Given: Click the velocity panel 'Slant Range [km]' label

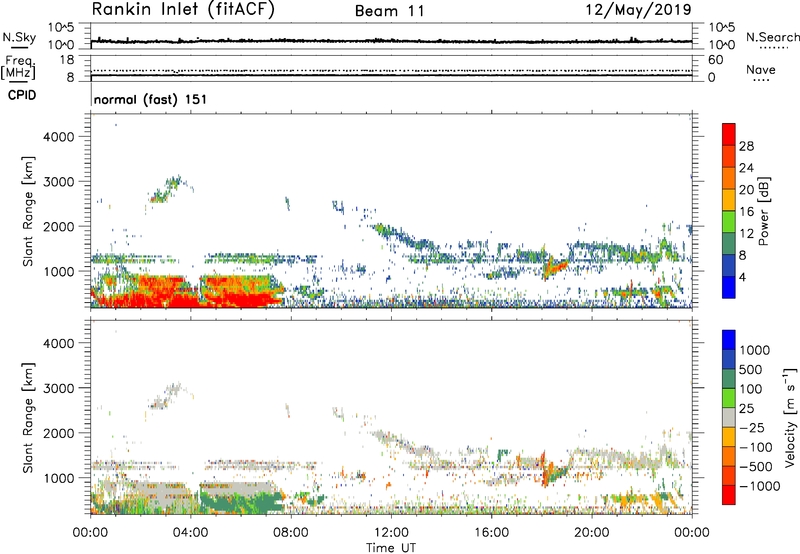Looking at the screenshot, I should 28,417.
